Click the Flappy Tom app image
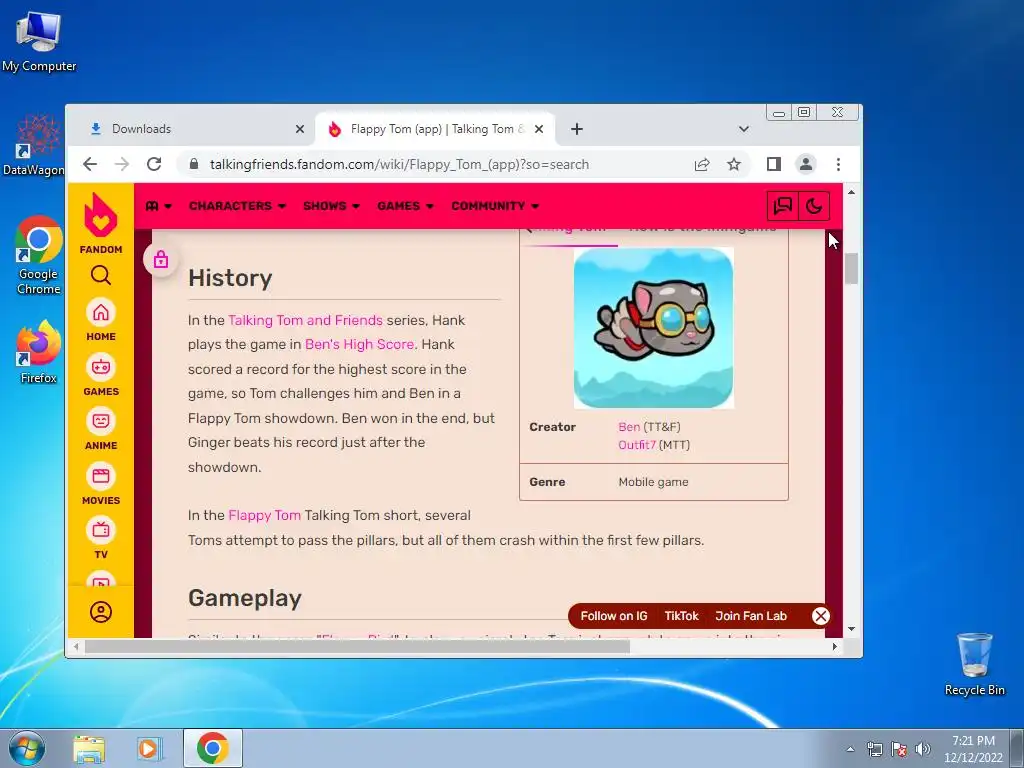The image size is (1024, 768). (x=654, y=328)
